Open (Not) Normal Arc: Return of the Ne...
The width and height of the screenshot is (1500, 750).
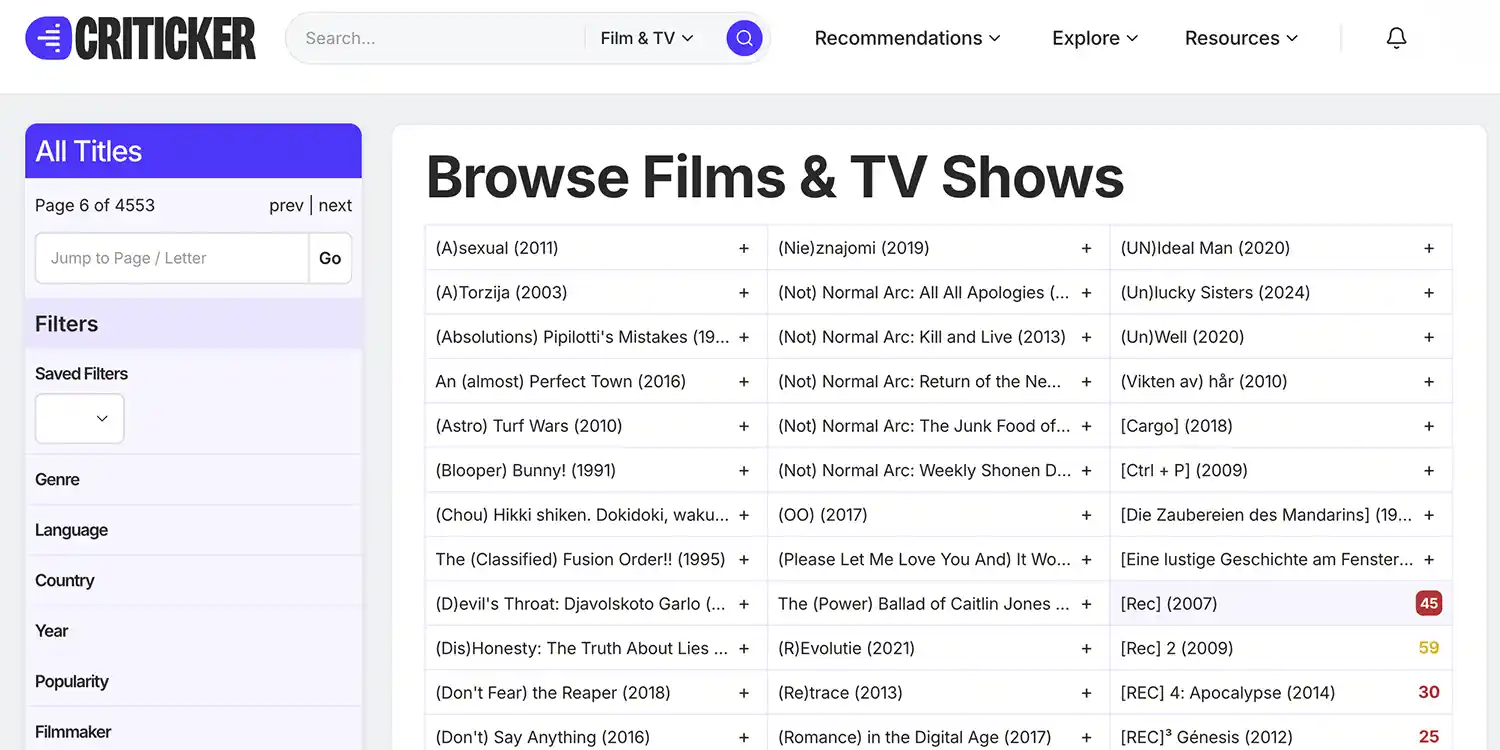pos(920,382)
